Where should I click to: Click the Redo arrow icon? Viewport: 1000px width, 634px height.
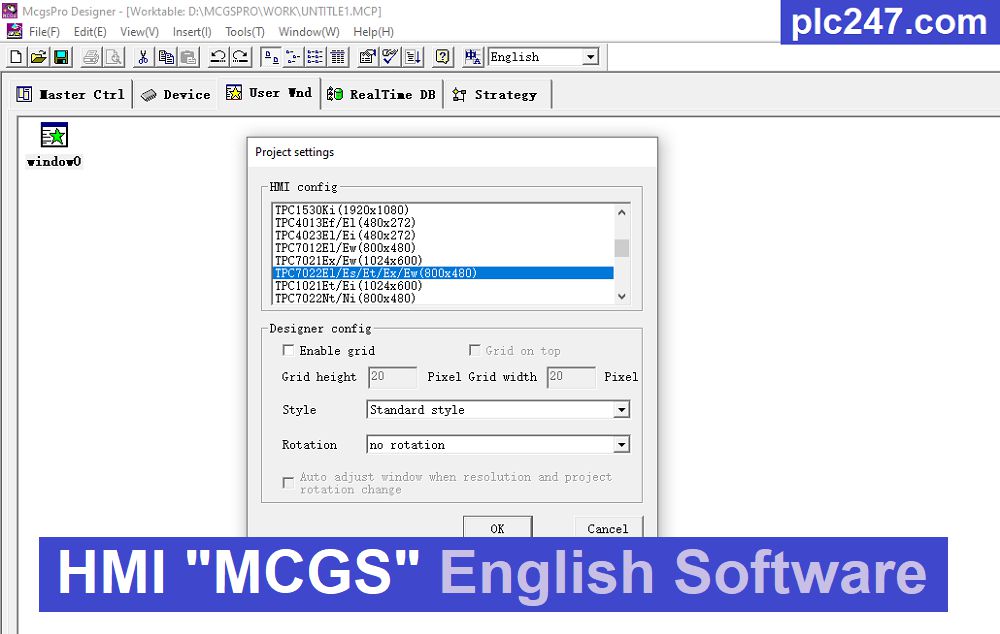241,57
